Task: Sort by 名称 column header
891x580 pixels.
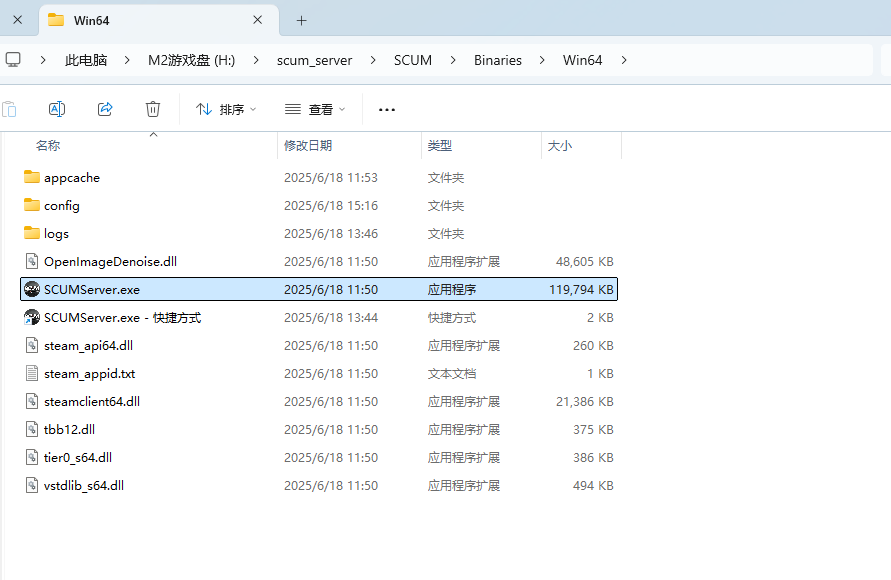Action: [x=48, y=146]
